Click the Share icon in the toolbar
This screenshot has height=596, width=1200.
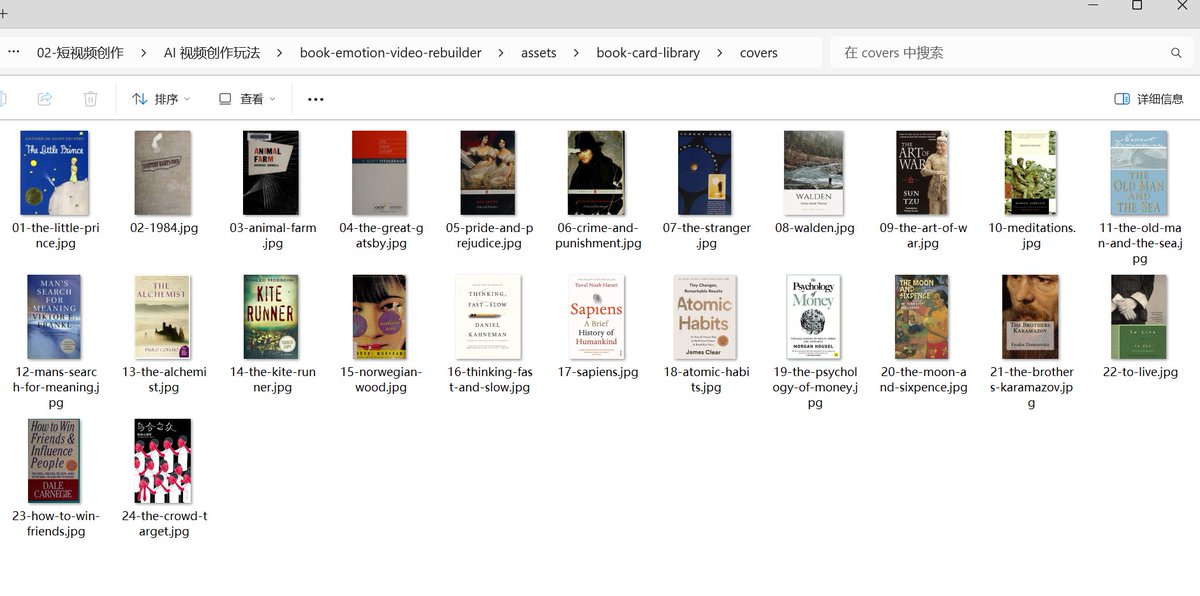tap(45, 99)
